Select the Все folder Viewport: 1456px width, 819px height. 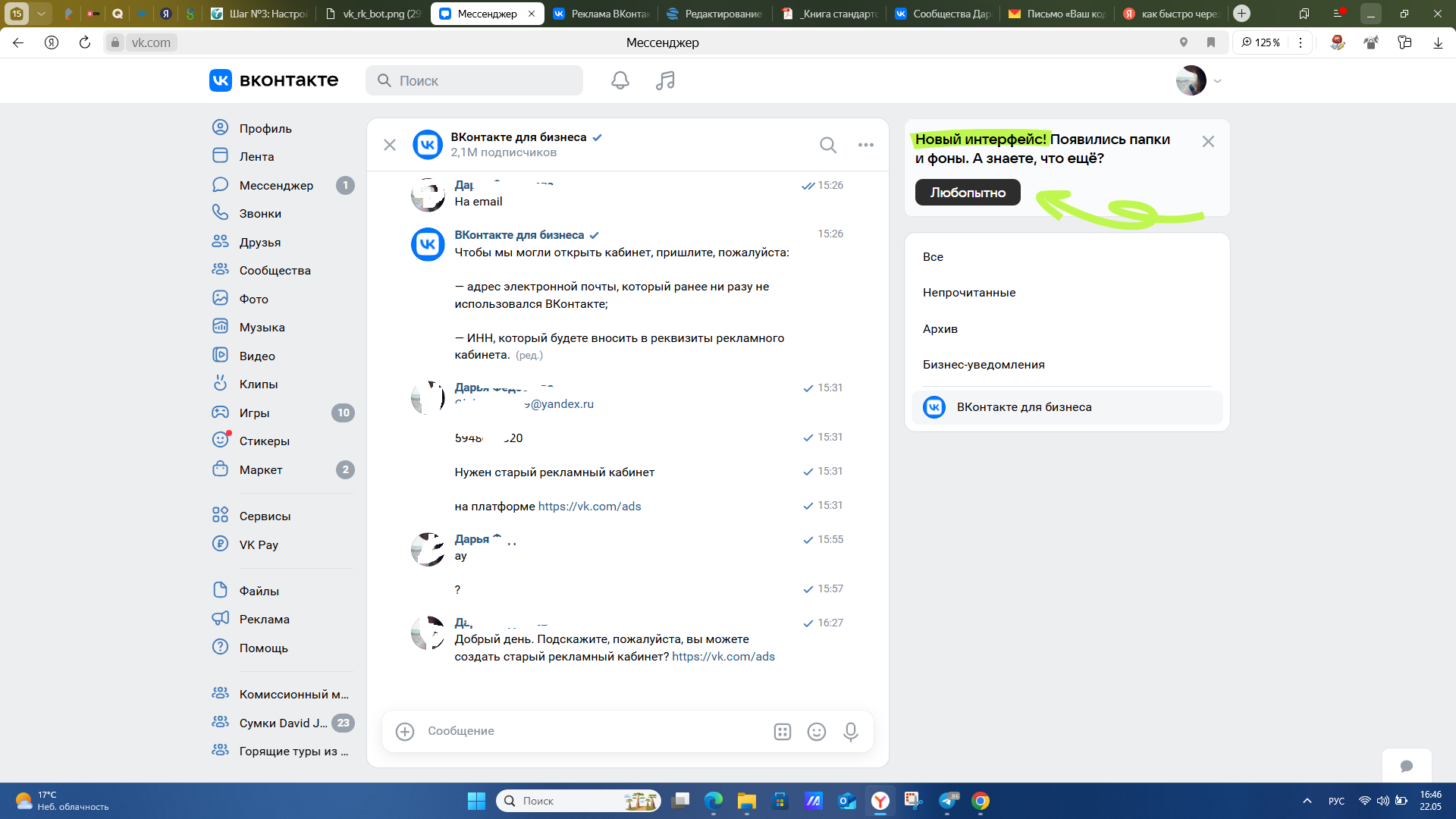pyautogui.click(x=1067, y=257)
